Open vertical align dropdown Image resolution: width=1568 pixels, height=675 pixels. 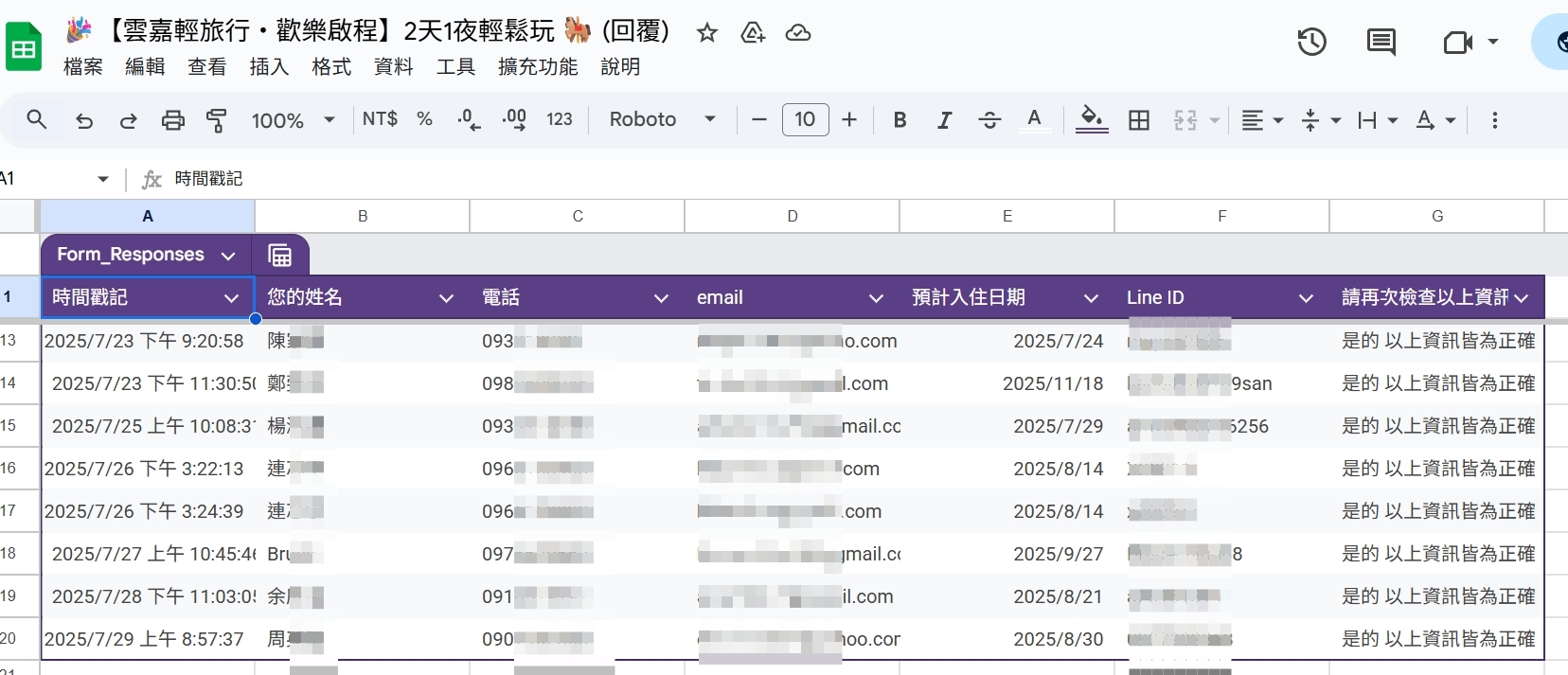tap(1322, 120)
